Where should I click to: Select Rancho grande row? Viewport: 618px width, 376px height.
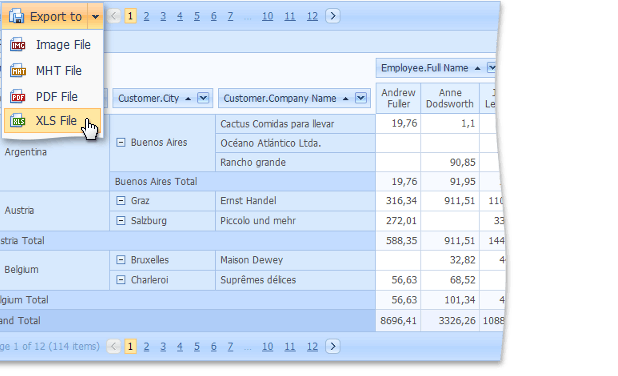point(295,162)
